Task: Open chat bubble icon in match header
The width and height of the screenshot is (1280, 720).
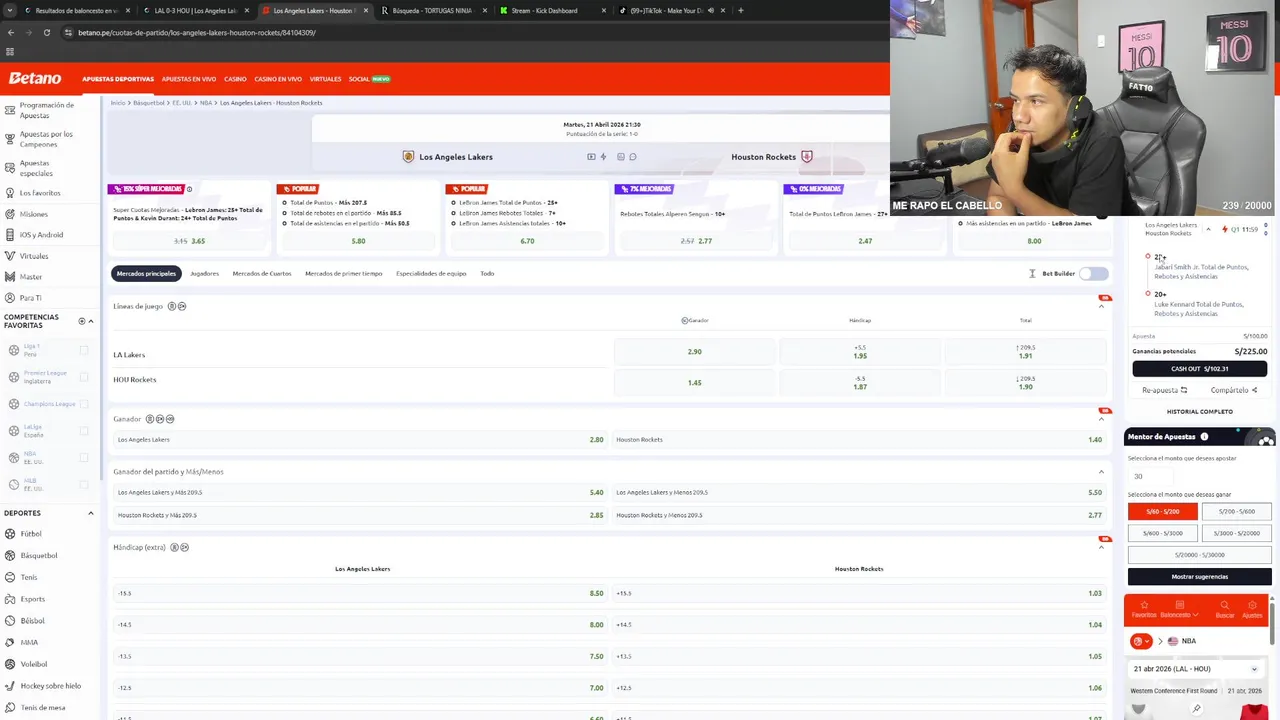Action: coord(633,157)
